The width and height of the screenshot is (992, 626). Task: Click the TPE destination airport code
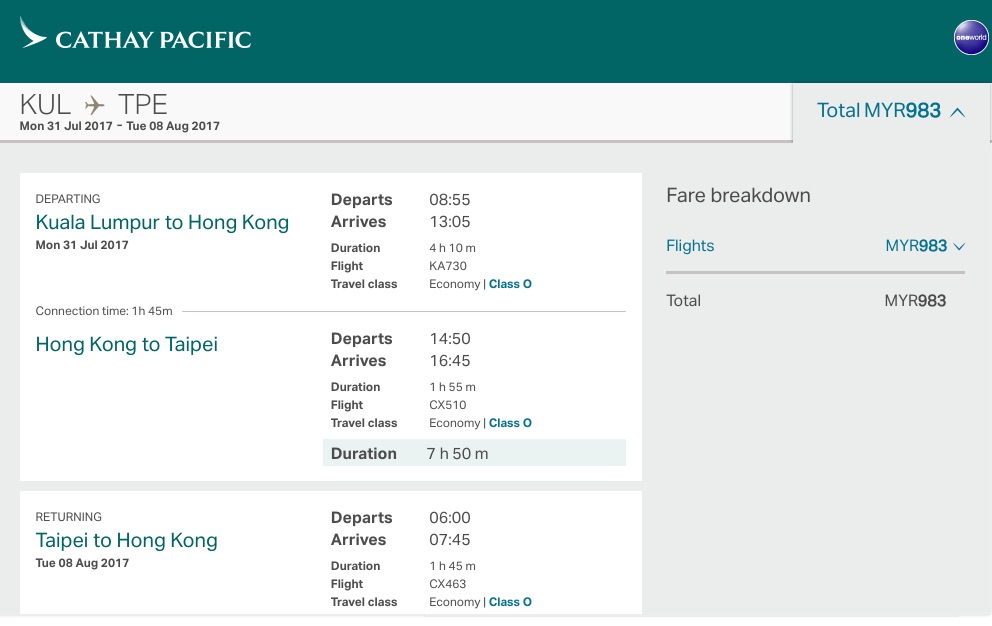tap(142, 104)
